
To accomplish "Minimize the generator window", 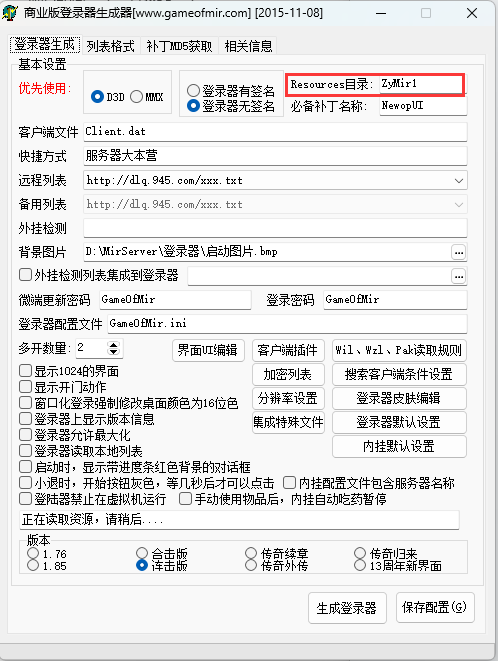I will pyautogui.click(x=381, y=13).
